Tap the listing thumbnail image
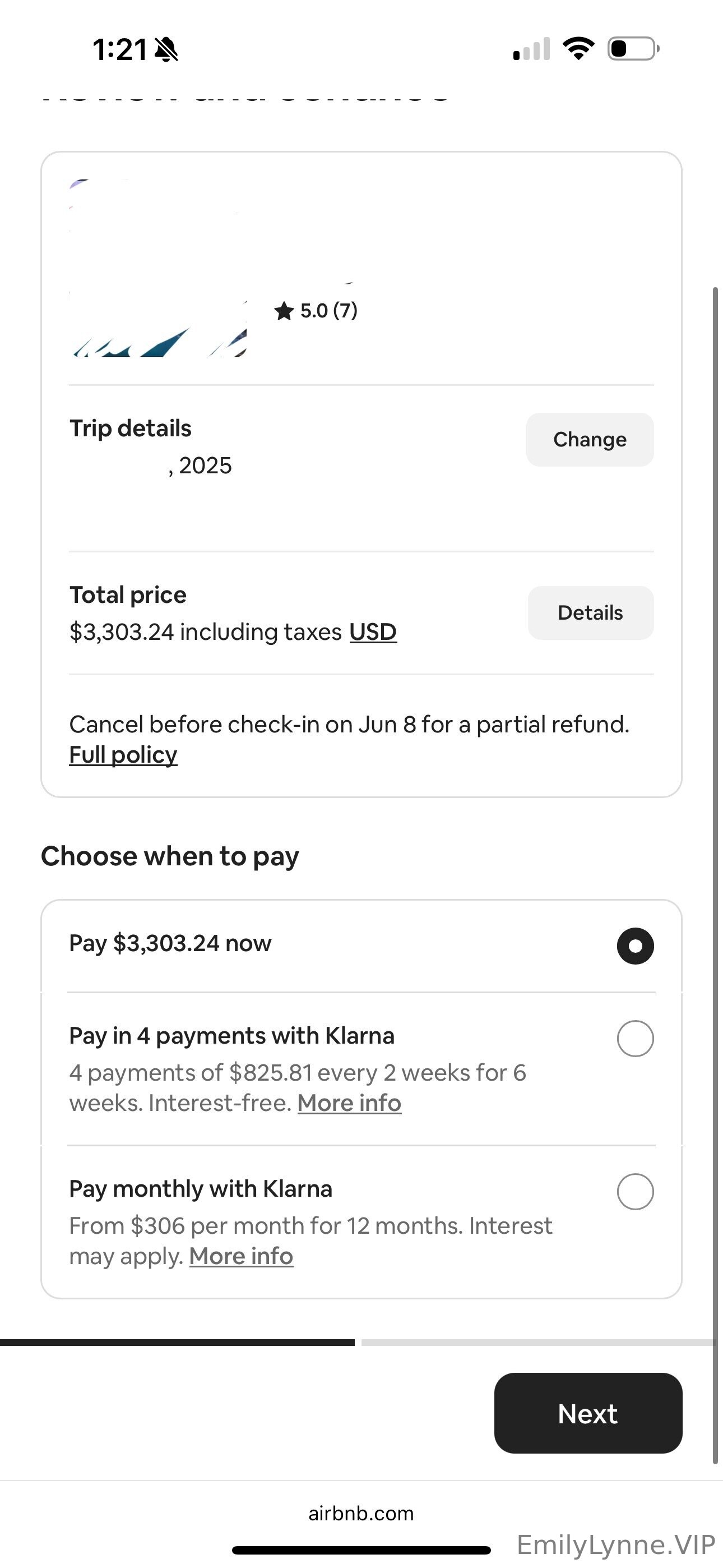The width and height of the screenshot is (723, 1568). (157, 269)
